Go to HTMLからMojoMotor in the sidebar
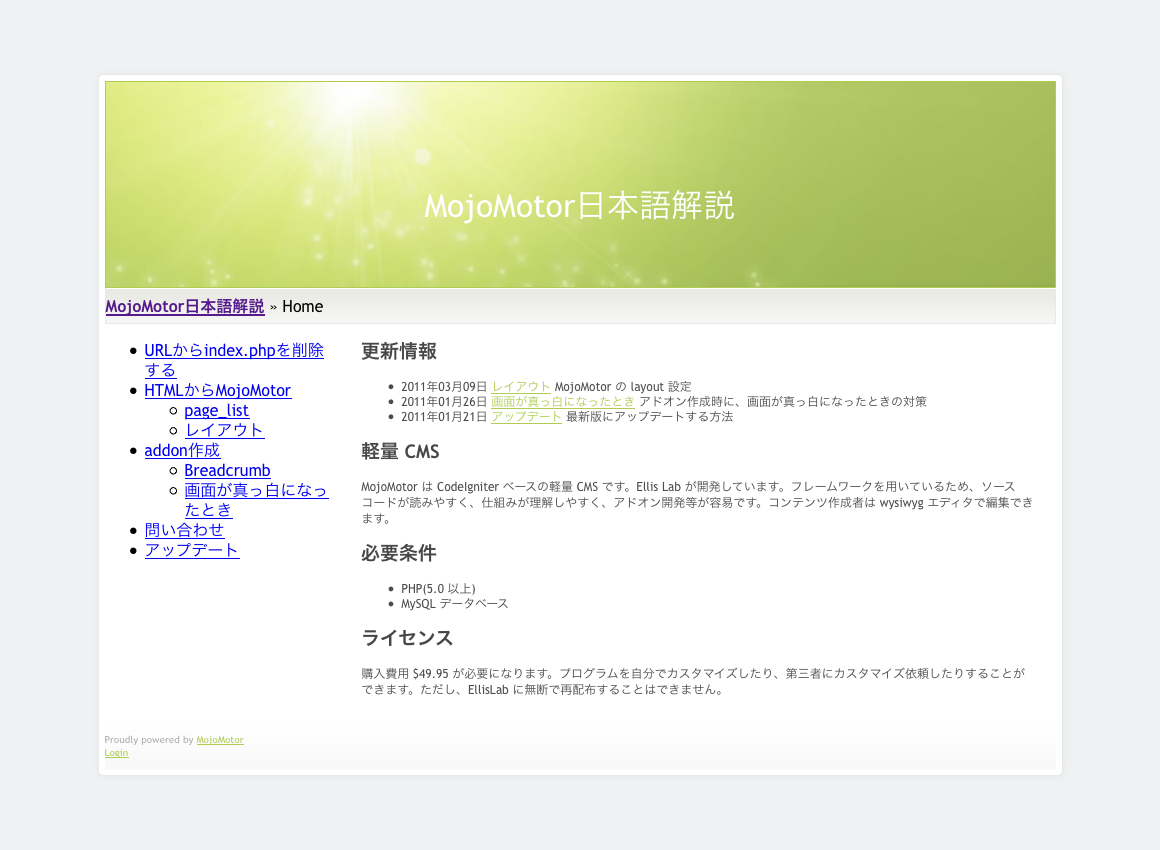1160x850 pixels. click(x=218, y=390)
